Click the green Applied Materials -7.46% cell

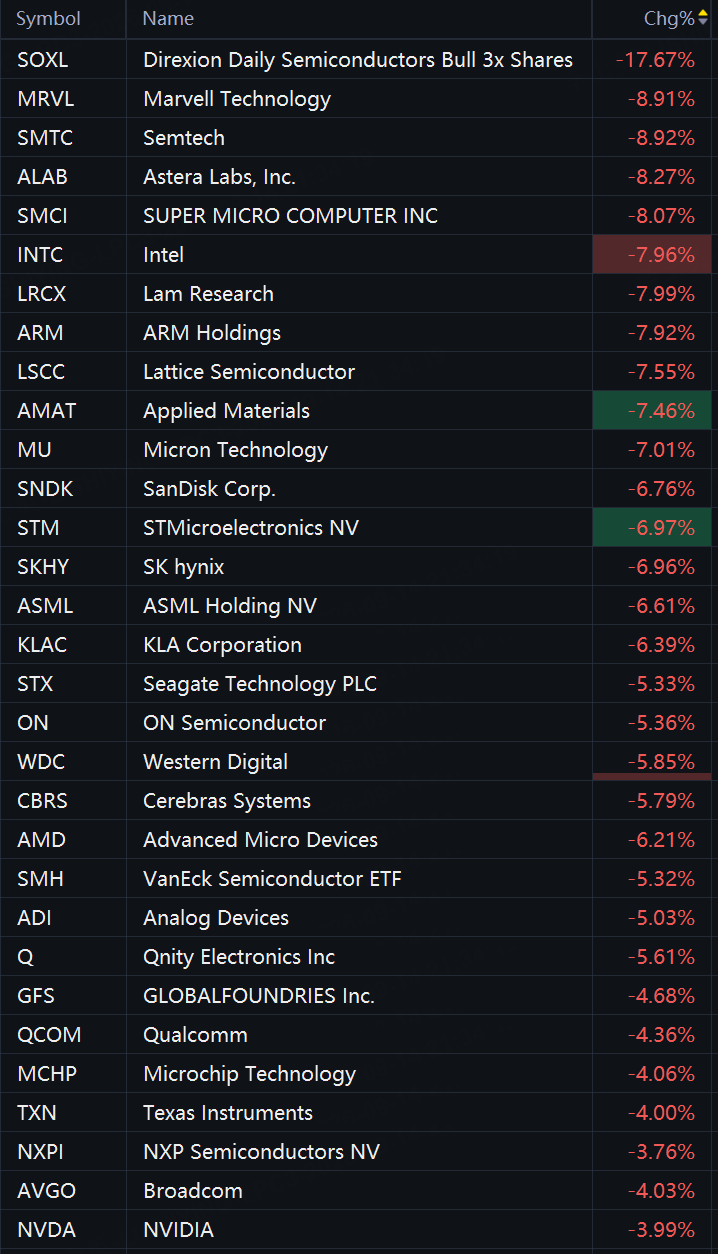coord(652,411)
